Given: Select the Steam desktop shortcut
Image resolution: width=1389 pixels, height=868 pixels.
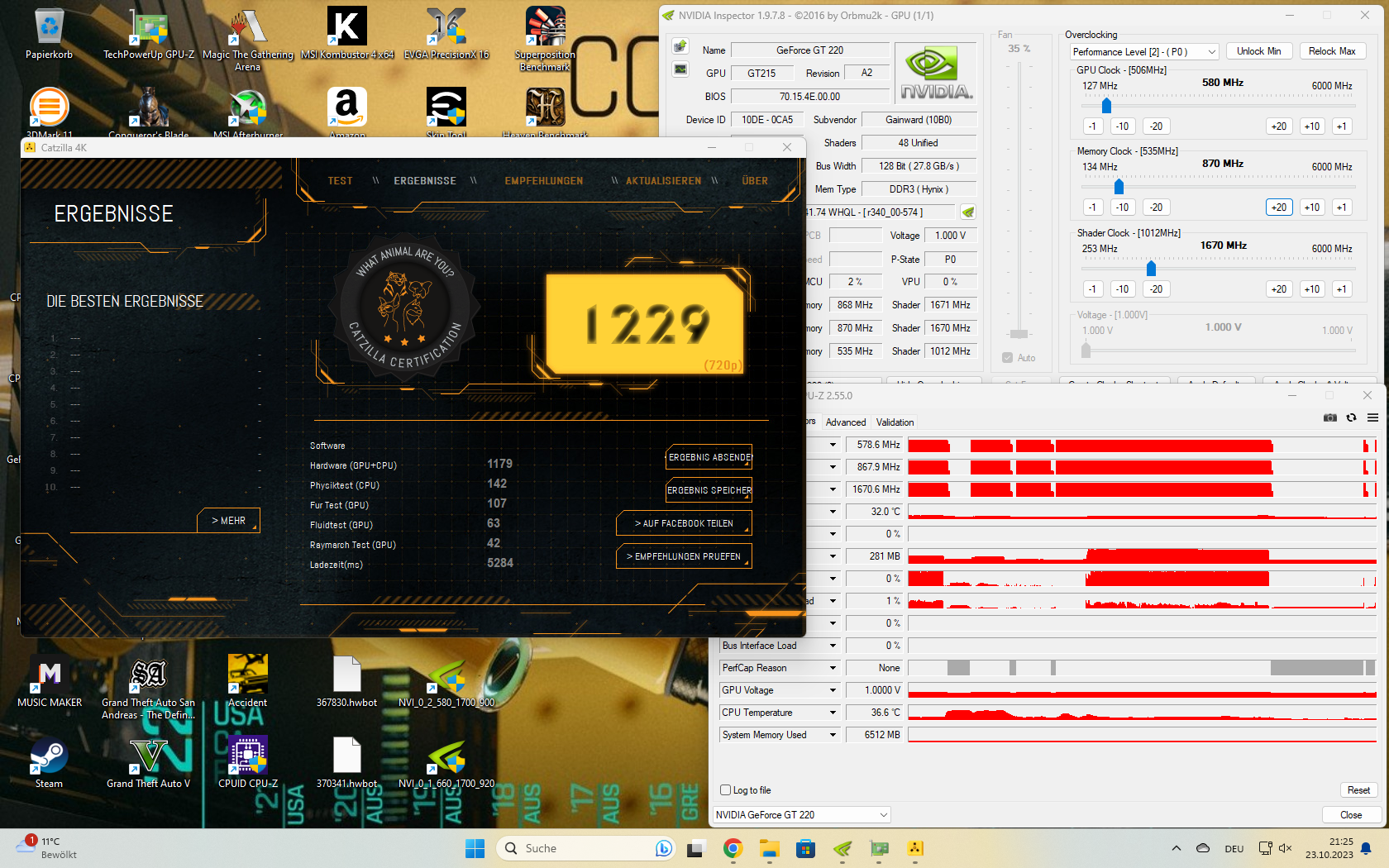Looking at the screenshot, I should click(49, 763).
